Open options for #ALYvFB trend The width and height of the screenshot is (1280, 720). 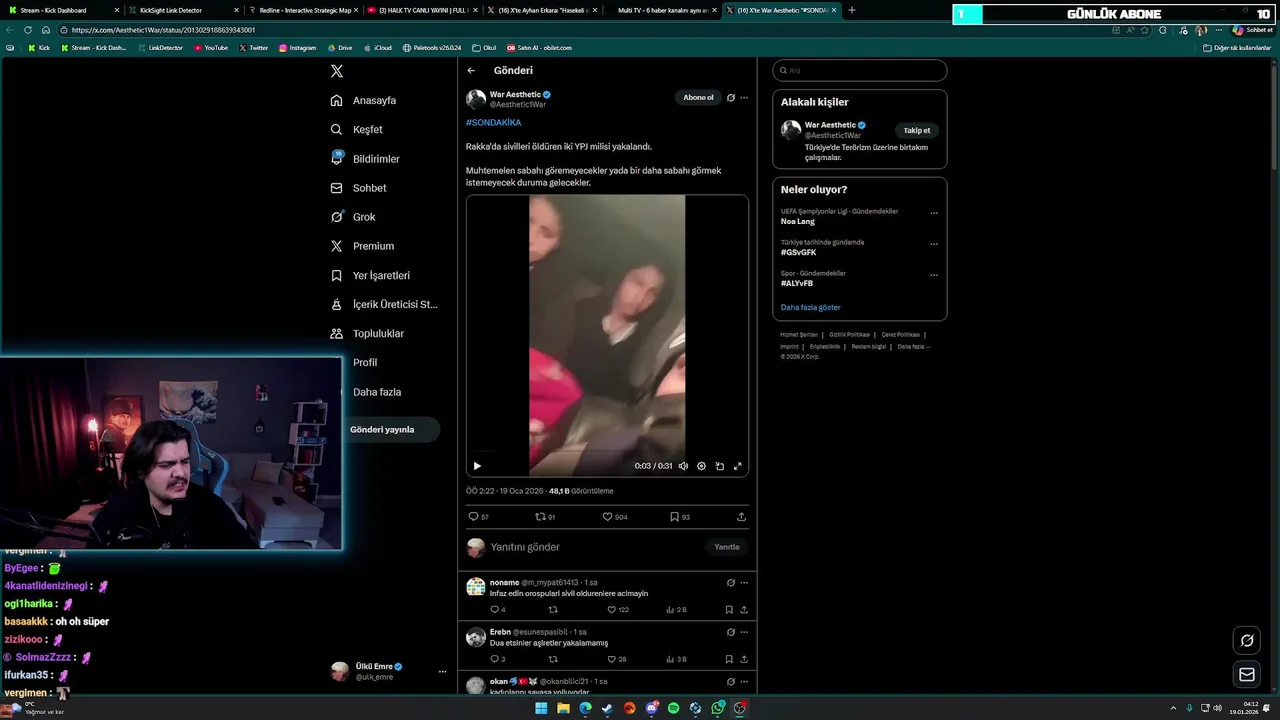pyautogui.click(x=934, y=275)
